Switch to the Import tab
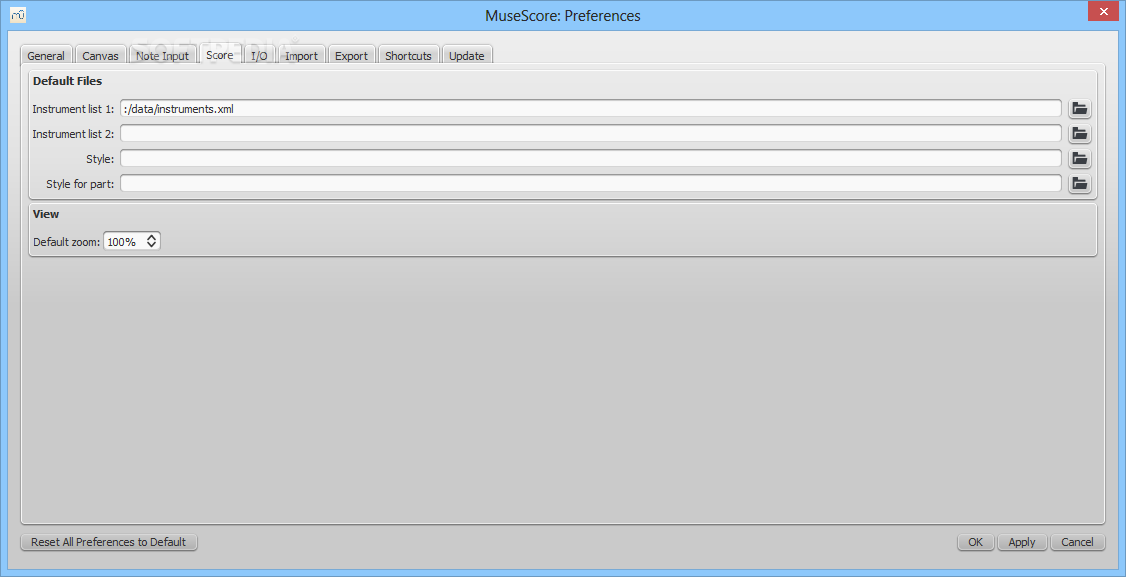 point(302,55)
